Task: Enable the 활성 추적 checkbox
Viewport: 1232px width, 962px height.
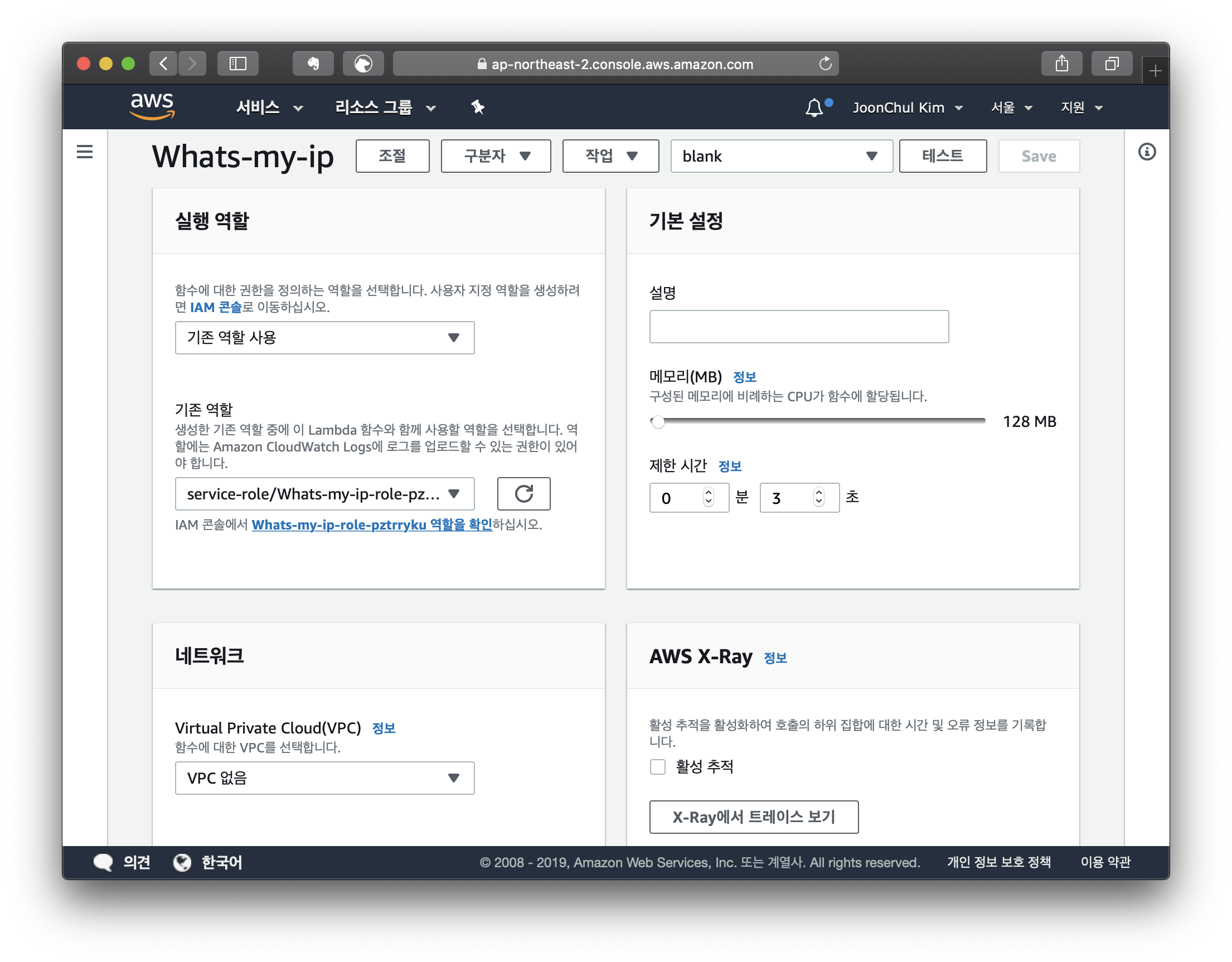Action: [658, 767]
